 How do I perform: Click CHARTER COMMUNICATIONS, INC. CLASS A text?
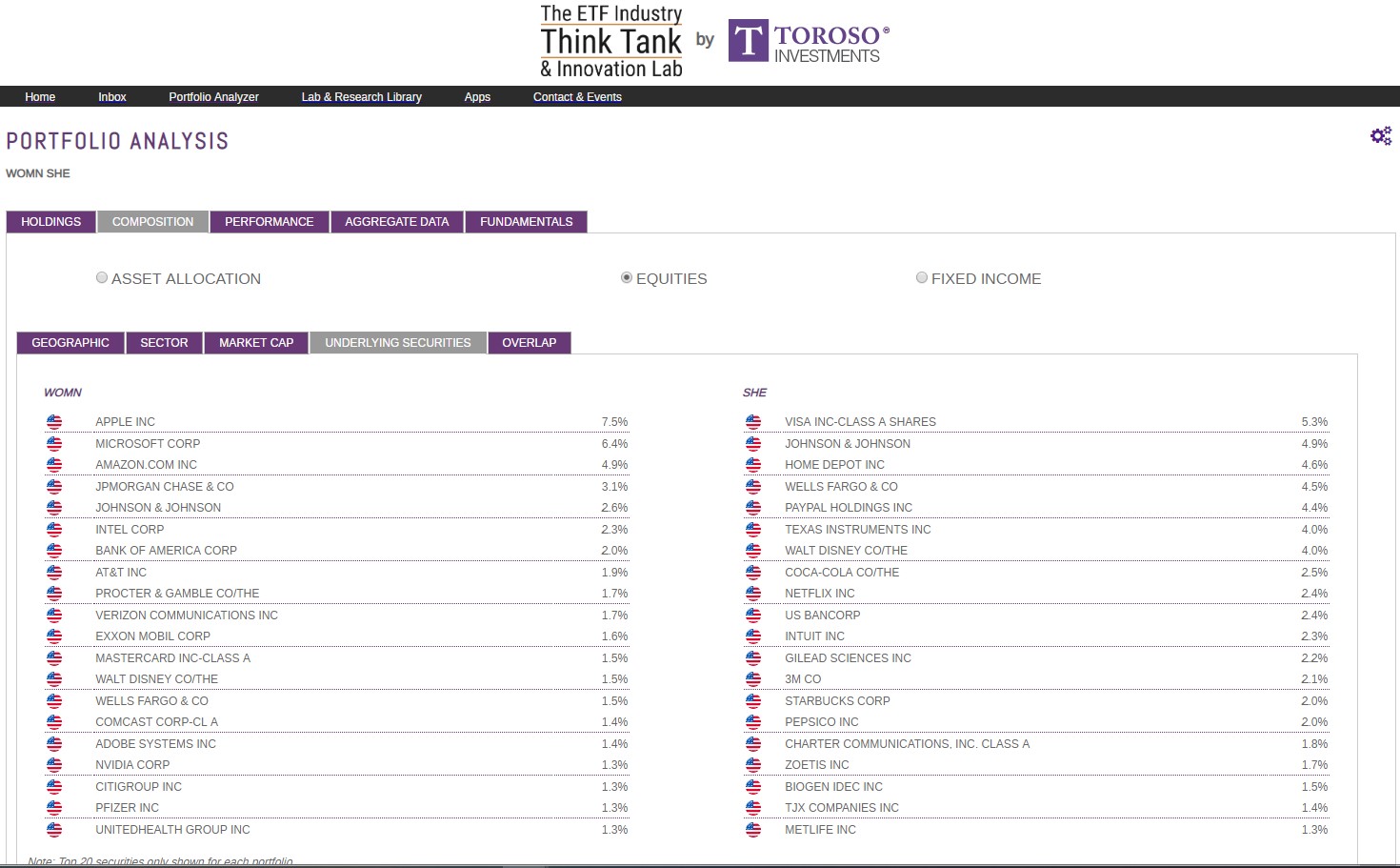(908, 744)
